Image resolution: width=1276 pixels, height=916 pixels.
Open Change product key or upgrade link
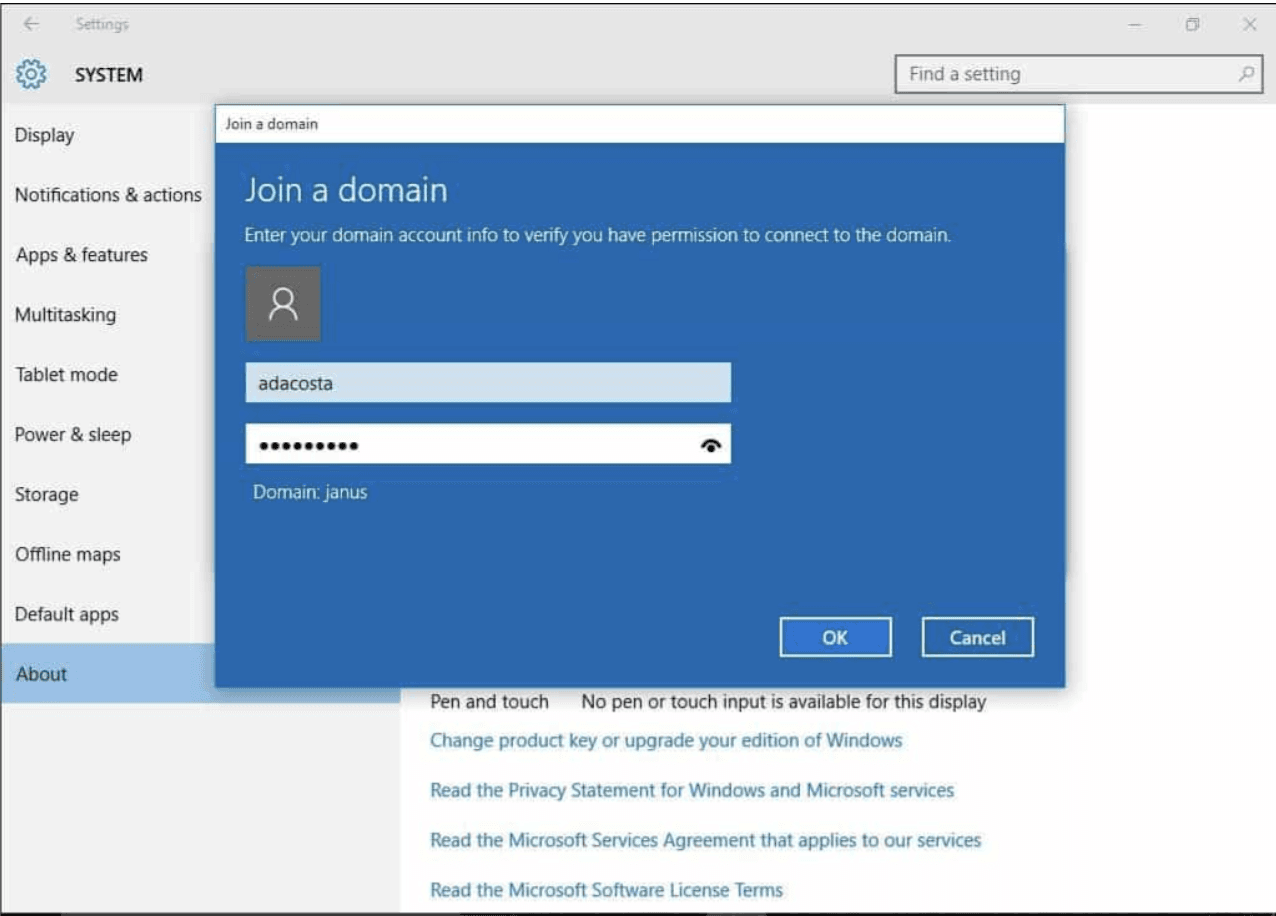[666, 740]
